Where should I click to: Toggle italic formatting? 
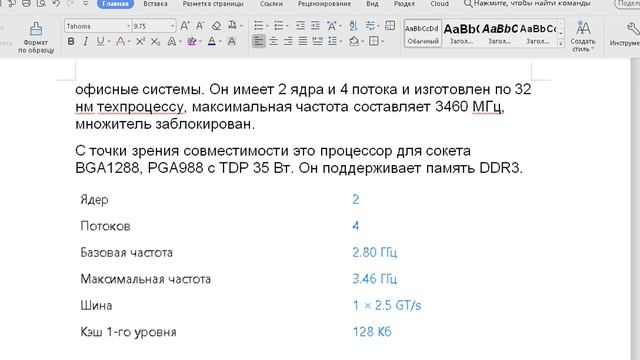click(x=85, y=41)
